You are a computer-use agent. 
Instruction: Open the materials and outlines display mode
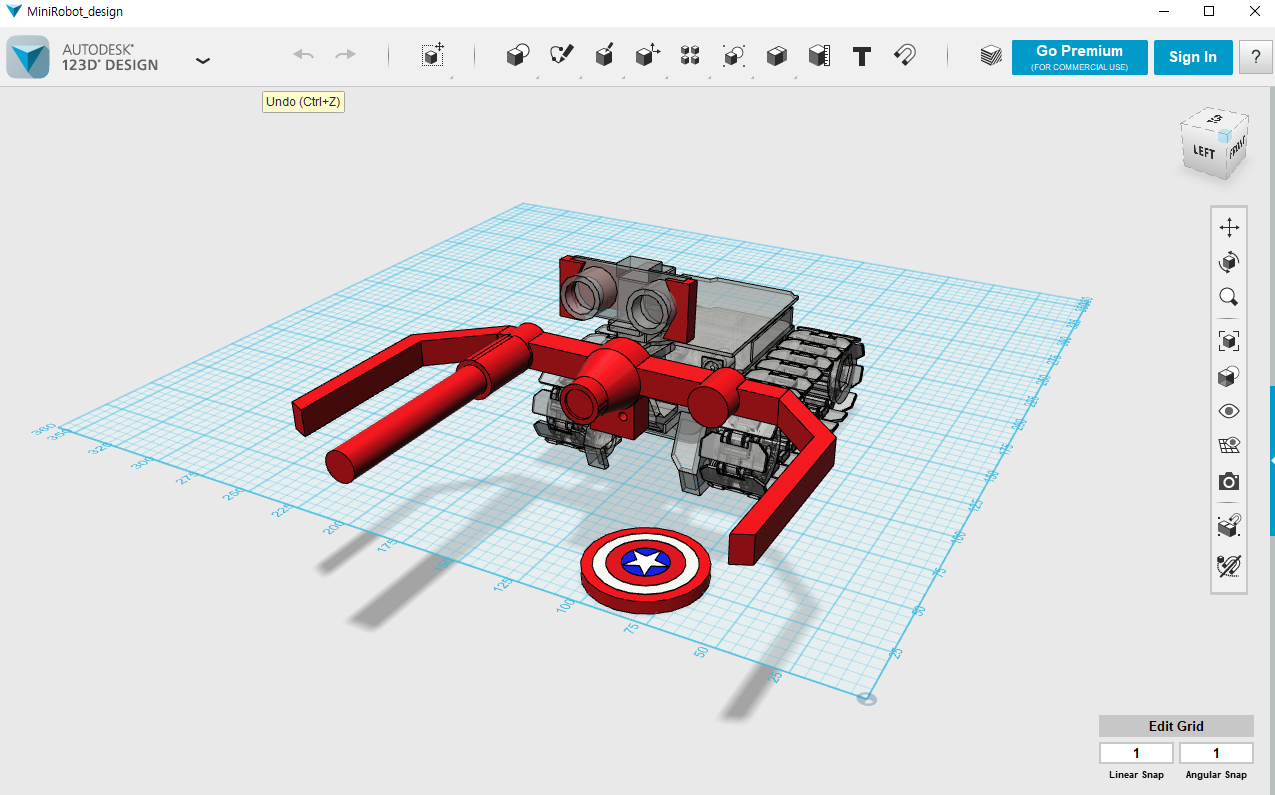1229,376
